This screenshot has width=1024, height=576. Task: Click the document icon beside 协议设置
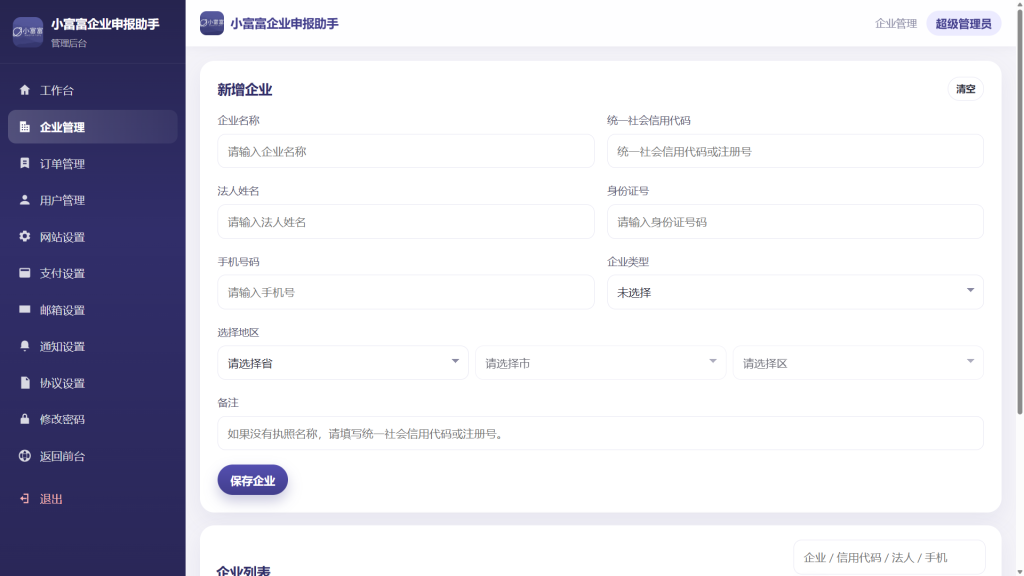pyautogui.click(x=25, y=383)
